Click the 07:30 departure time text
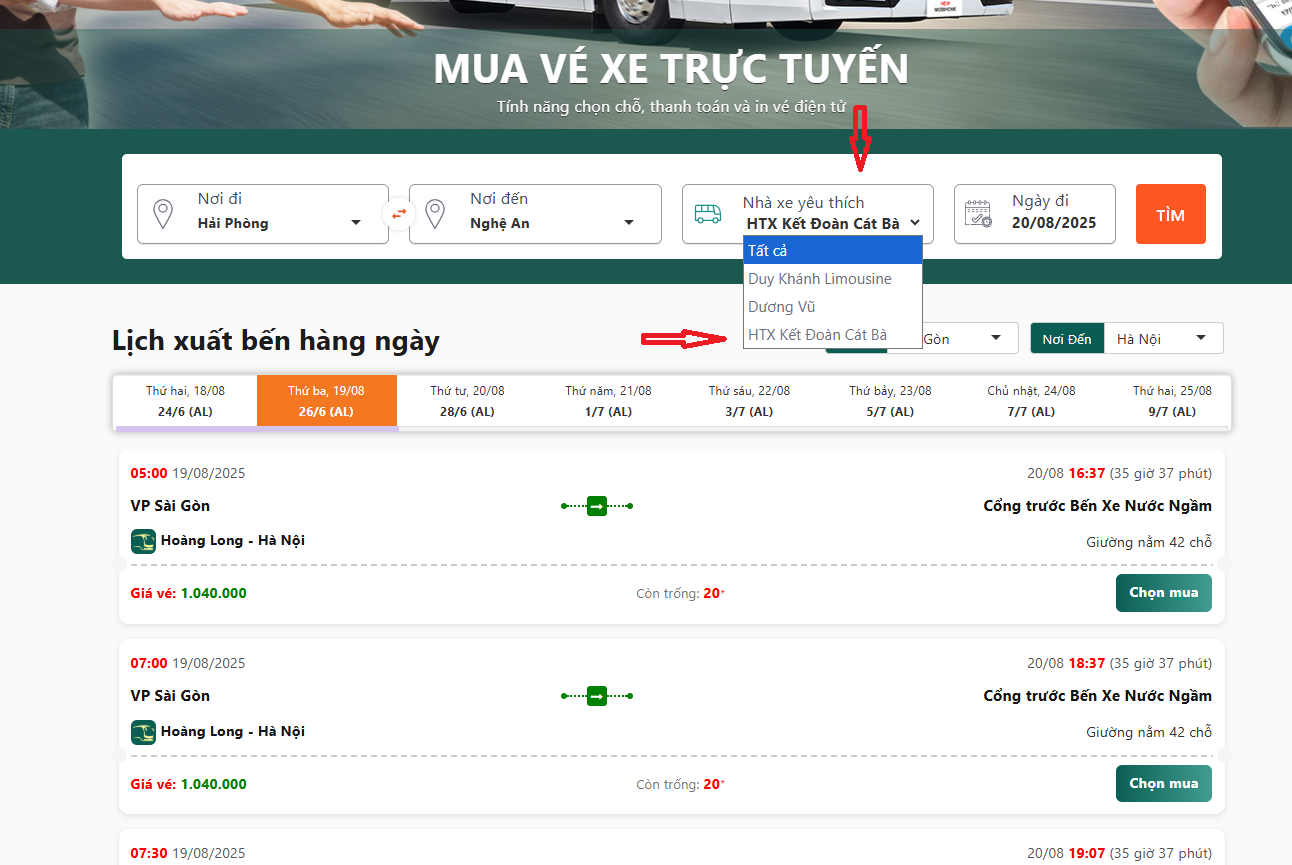The height and width of the screenshot is (865, 1292). click(x=150, y=853)
